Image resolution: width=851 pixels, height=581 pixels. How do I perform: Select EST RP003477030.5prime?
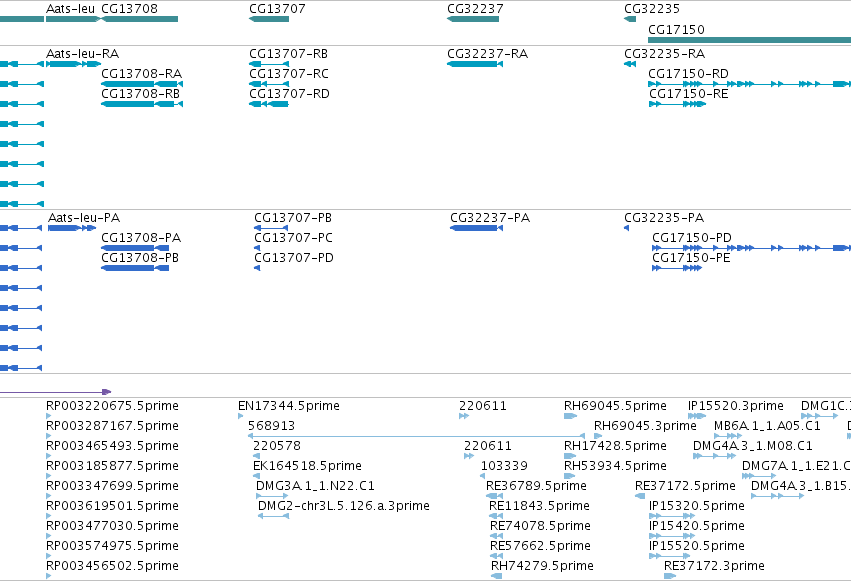[49, 536]
